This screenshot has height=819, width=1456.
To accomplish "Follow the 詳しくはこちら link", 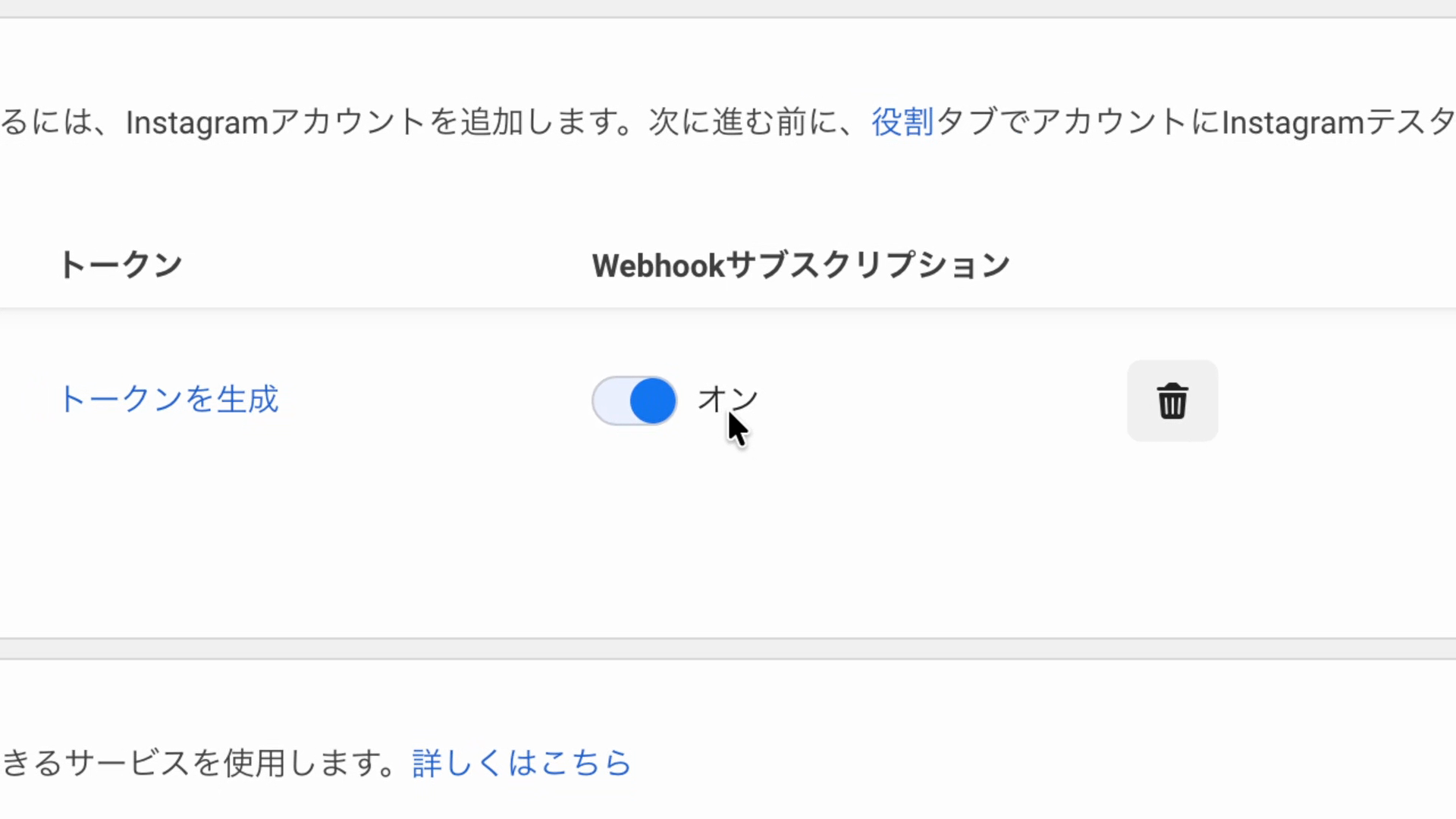I will click(522, 763).
